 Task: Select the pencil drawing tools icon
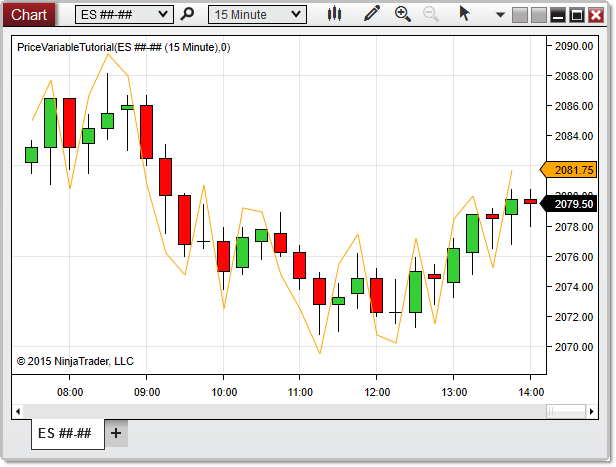click(372, 14)
